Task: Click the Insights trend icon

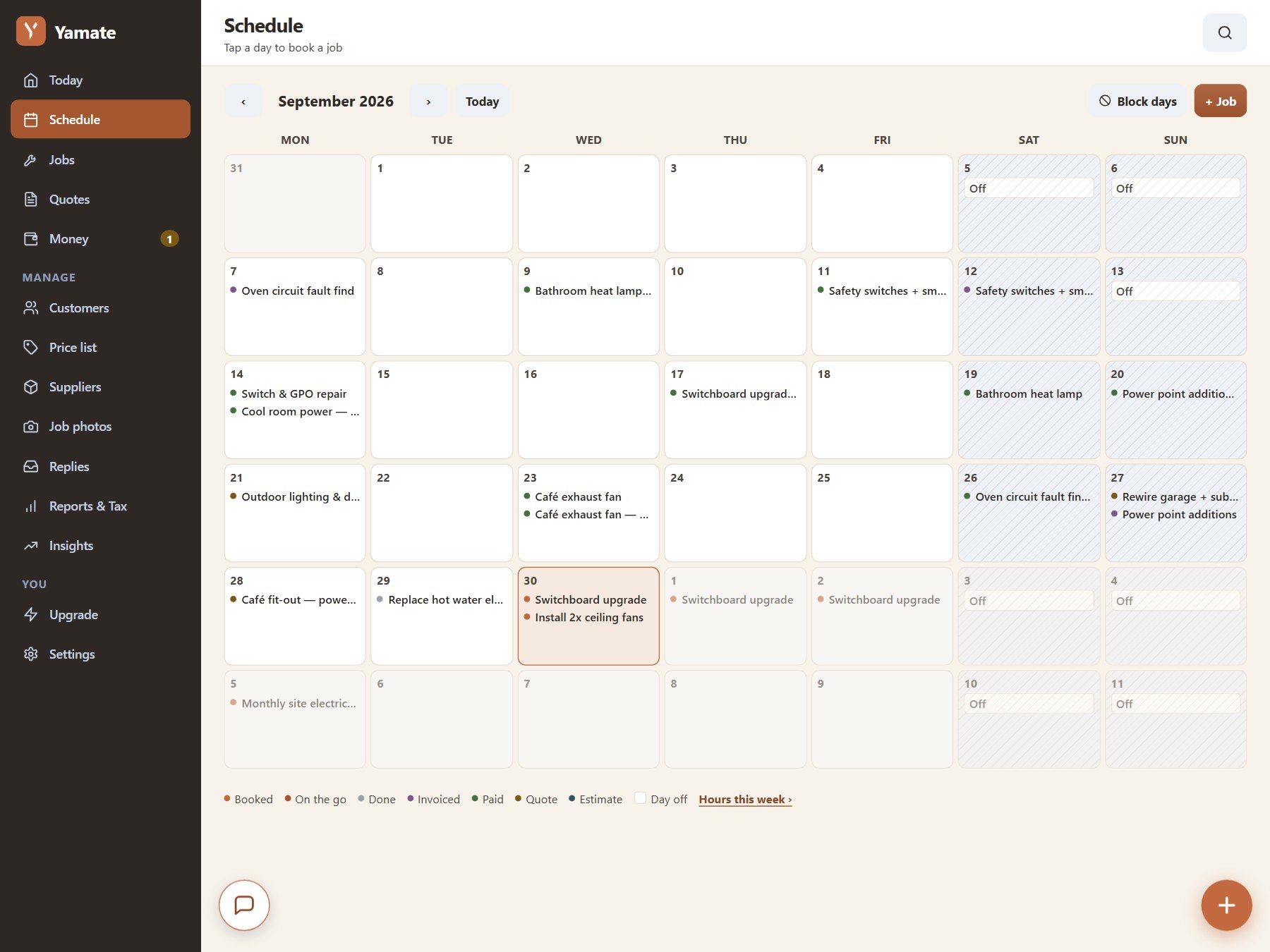Action: [31, 546]
